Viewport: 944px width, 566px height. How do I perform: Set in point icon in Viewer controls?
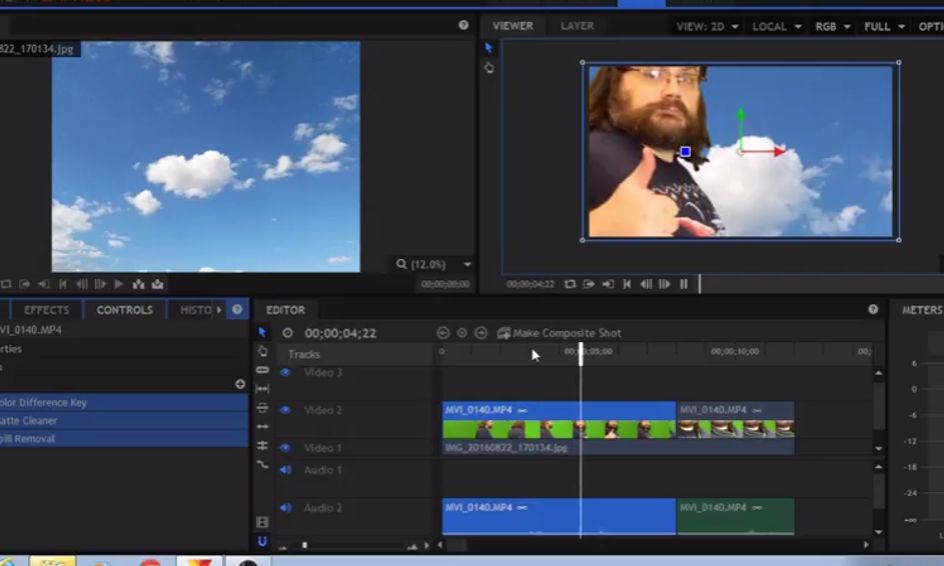point(589,284)
